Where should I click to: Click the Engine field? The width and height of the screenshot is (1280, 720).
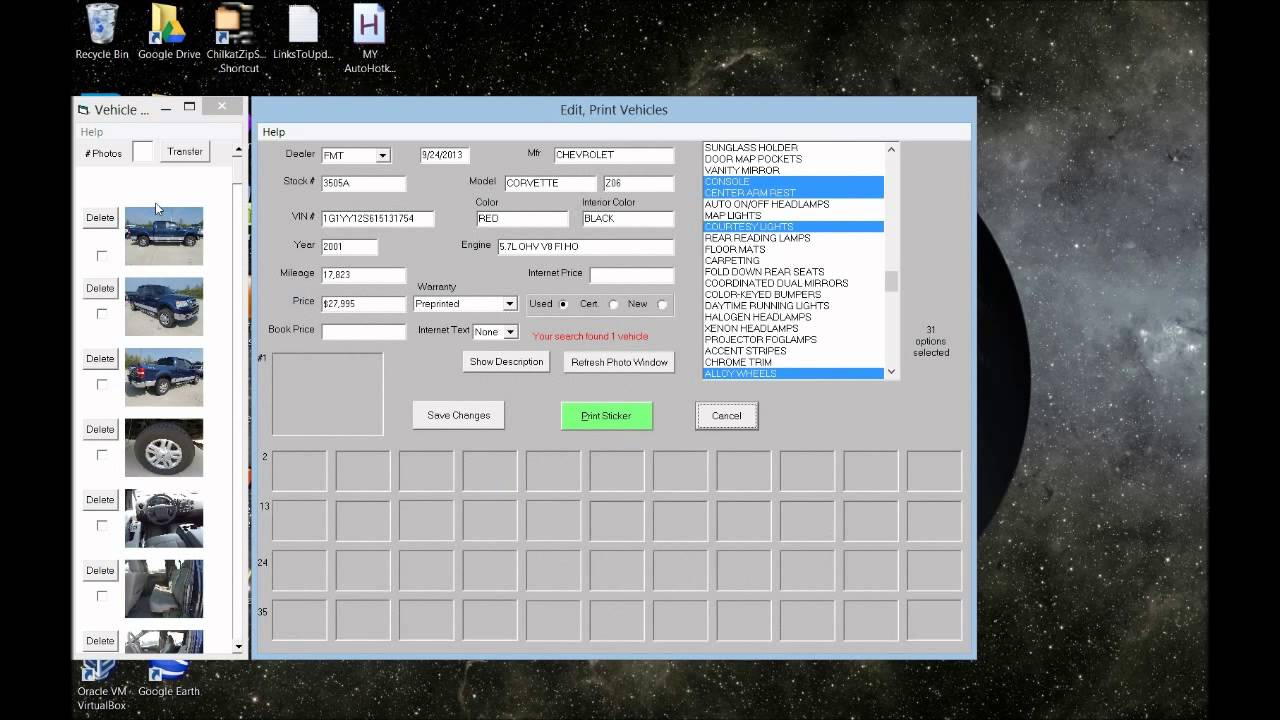pyautogui.click(x=586, y=247)
